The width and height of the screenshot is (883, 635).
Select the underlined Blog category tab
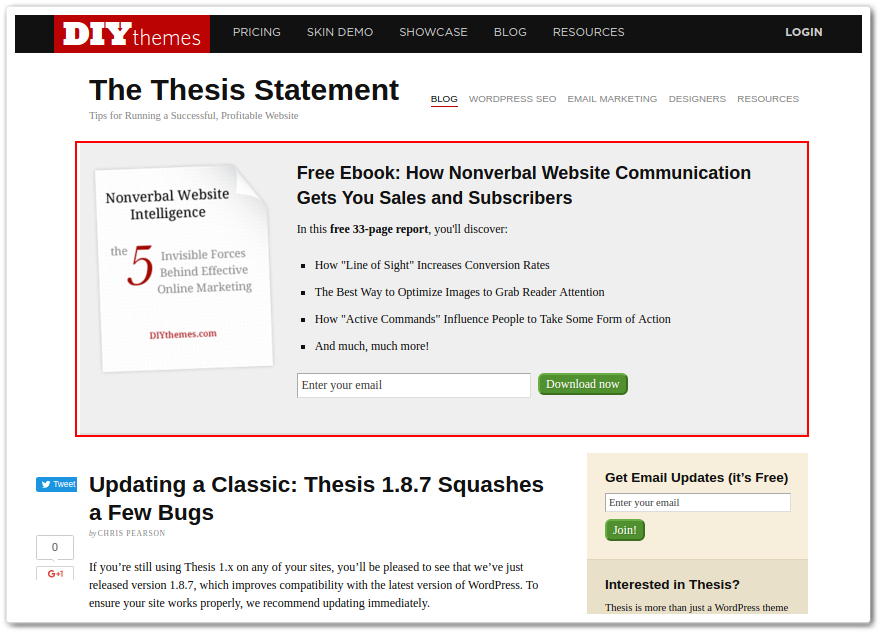444,99
